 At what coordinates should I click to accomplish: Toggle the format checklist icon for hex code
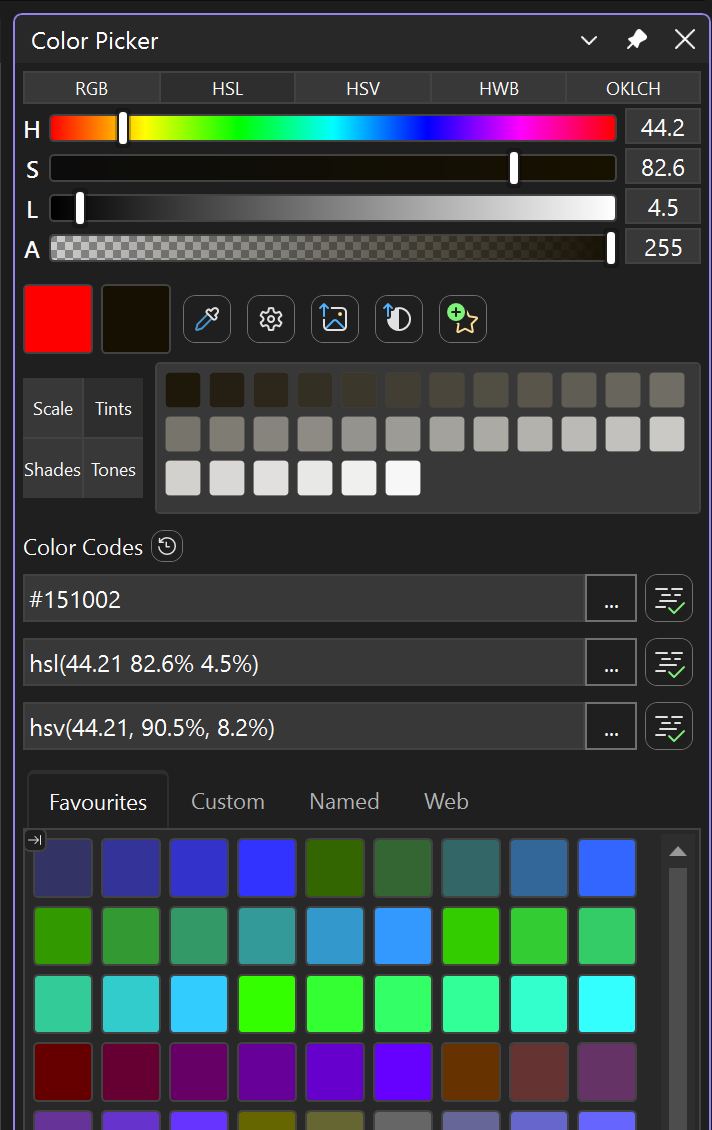point(669,599)
